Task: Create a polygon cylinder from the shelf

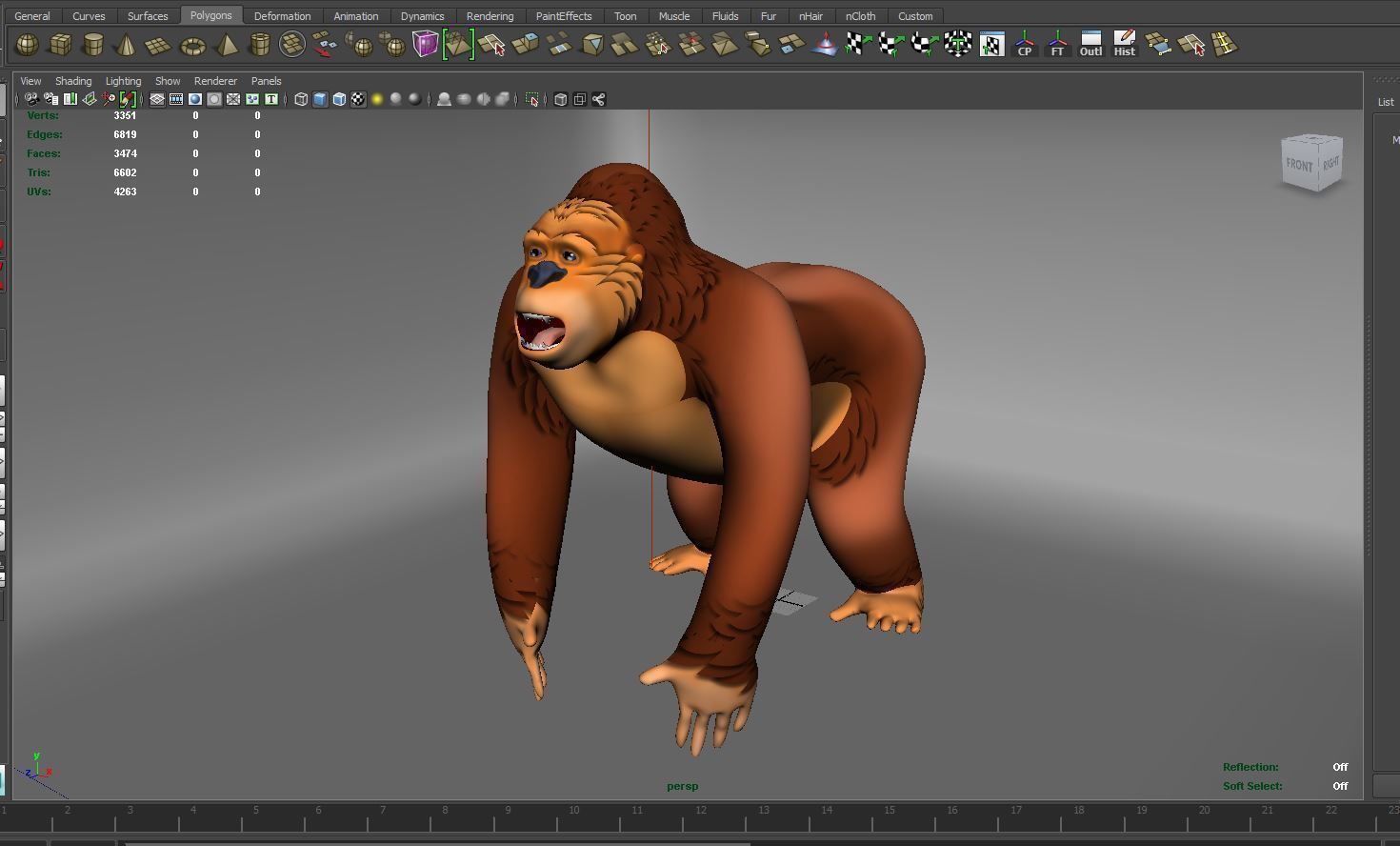Action: (x=93, y=45)
